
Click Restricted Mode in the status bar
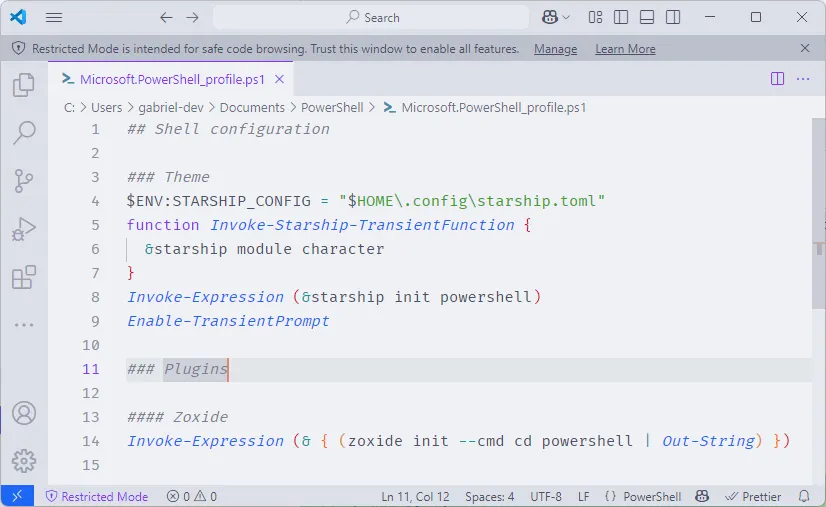click(97, 496)
